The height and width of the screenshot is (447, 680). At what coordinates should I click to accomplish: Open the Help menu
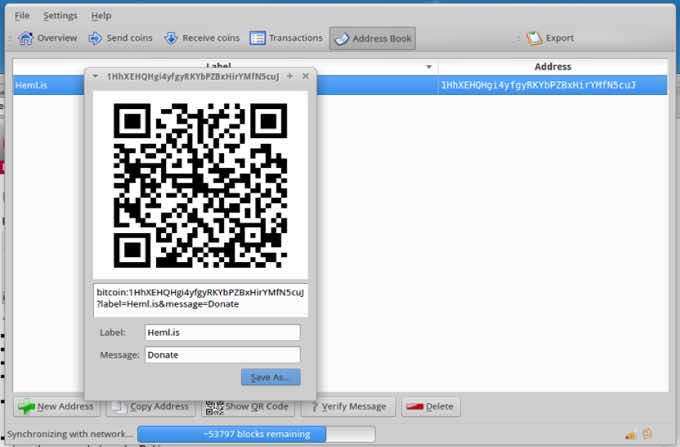(x=101, y=16)
